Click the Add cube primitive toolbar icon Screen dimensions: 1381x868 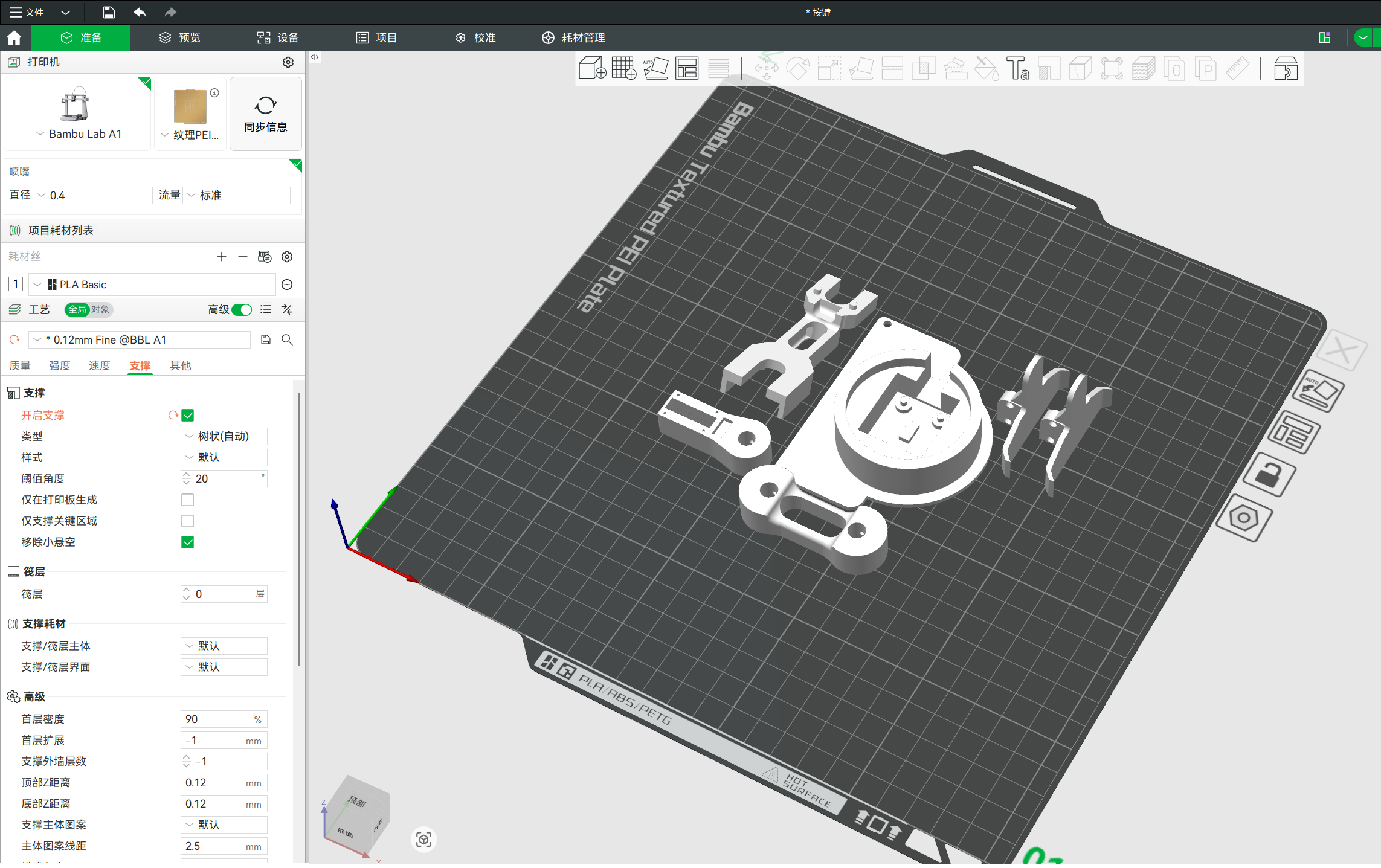(x=591, y=68)
